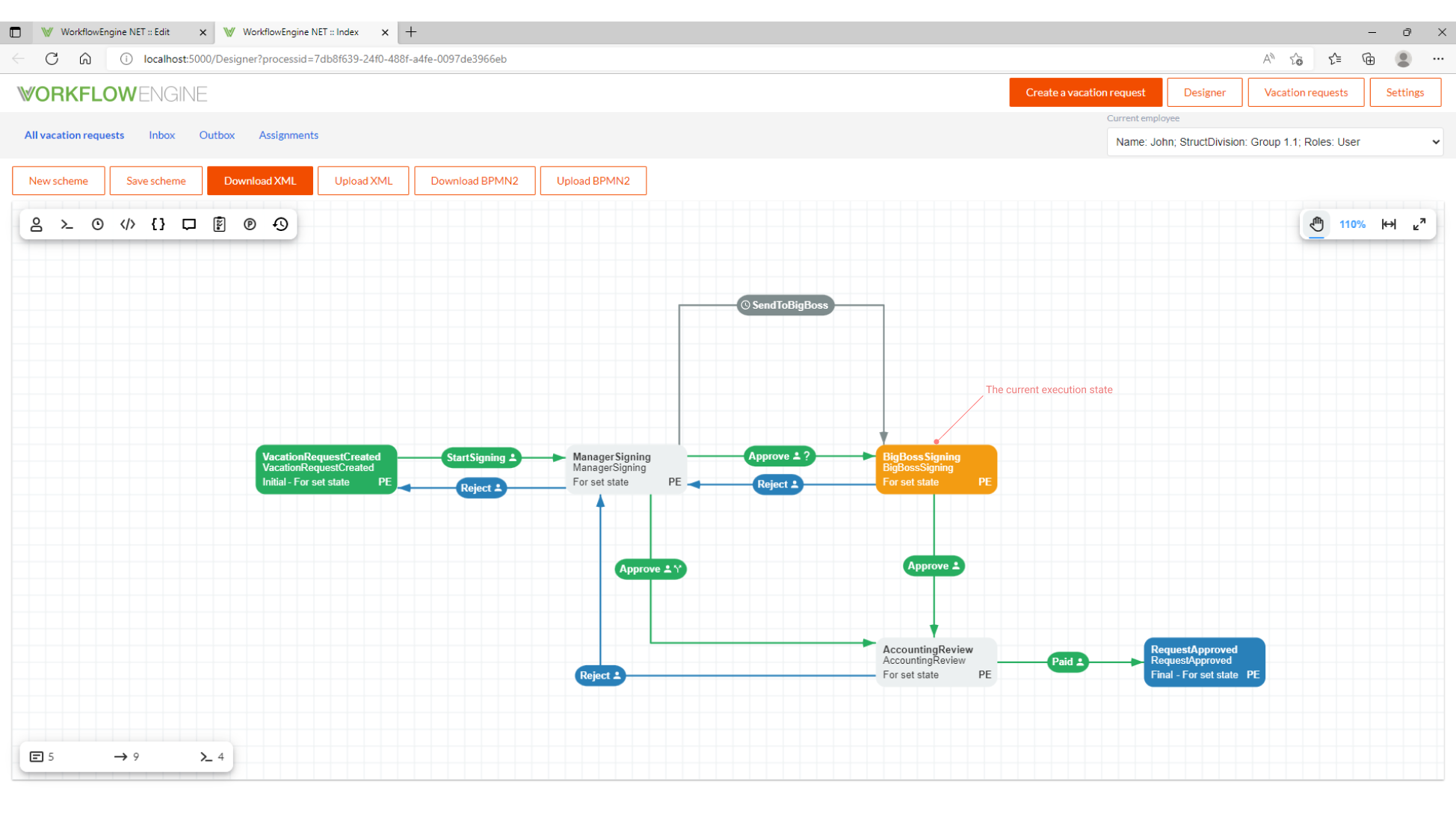Switch to the Inbox tab
Viewport: 1456px width, 814px height.
pyautogui.click(x=161, y=135)
